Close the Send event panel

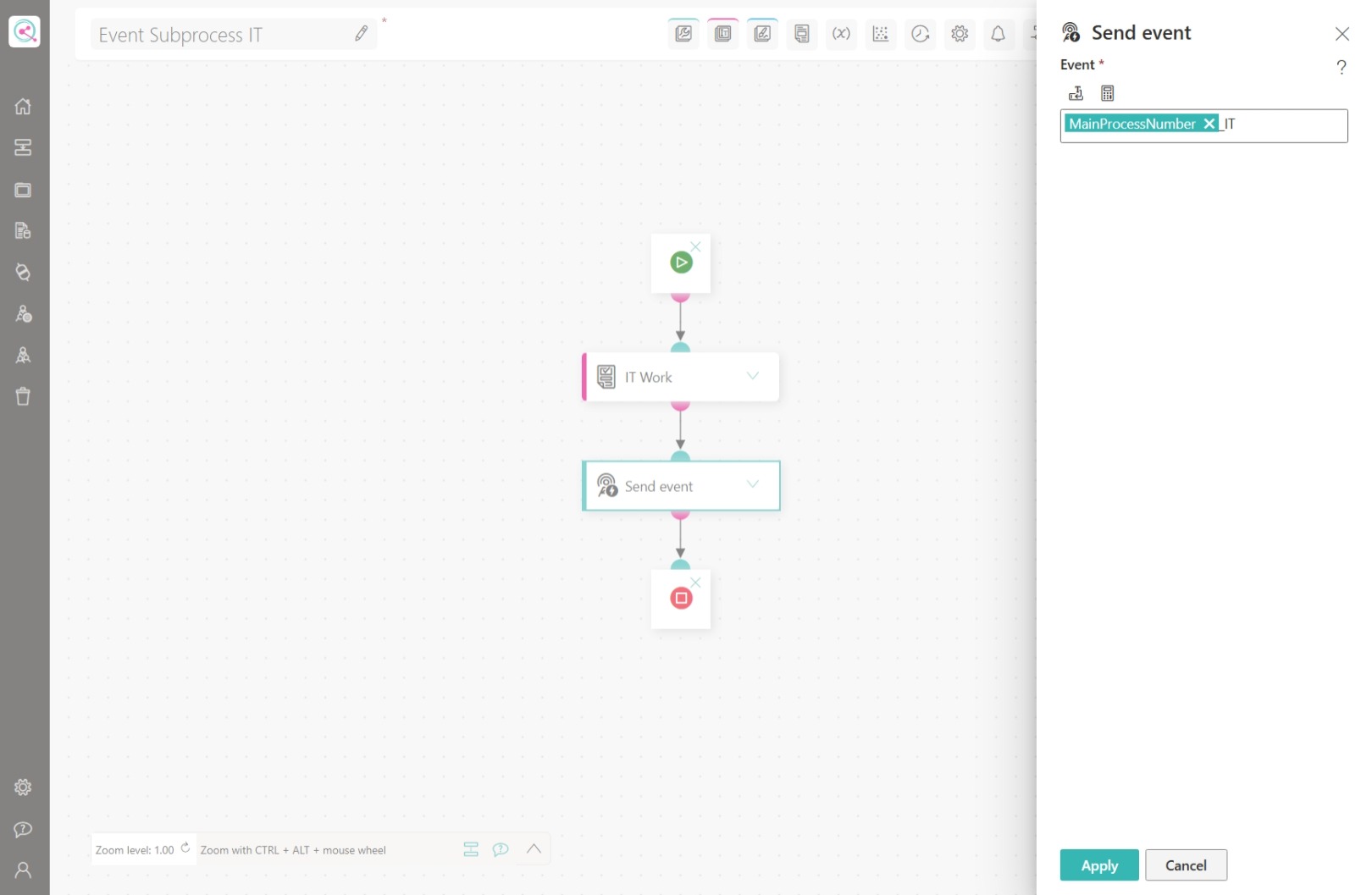[1342, 34]
